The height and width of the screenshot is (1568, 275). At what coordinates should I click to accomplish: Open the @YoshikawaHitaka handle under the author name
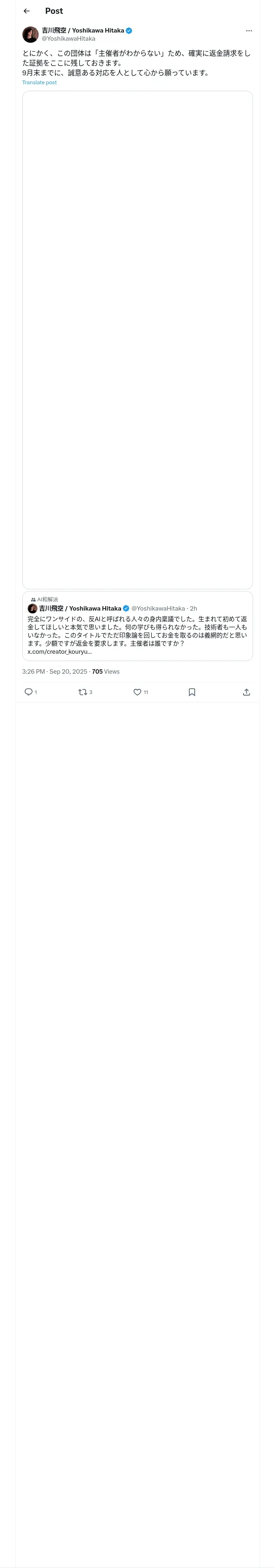point(68,38)
